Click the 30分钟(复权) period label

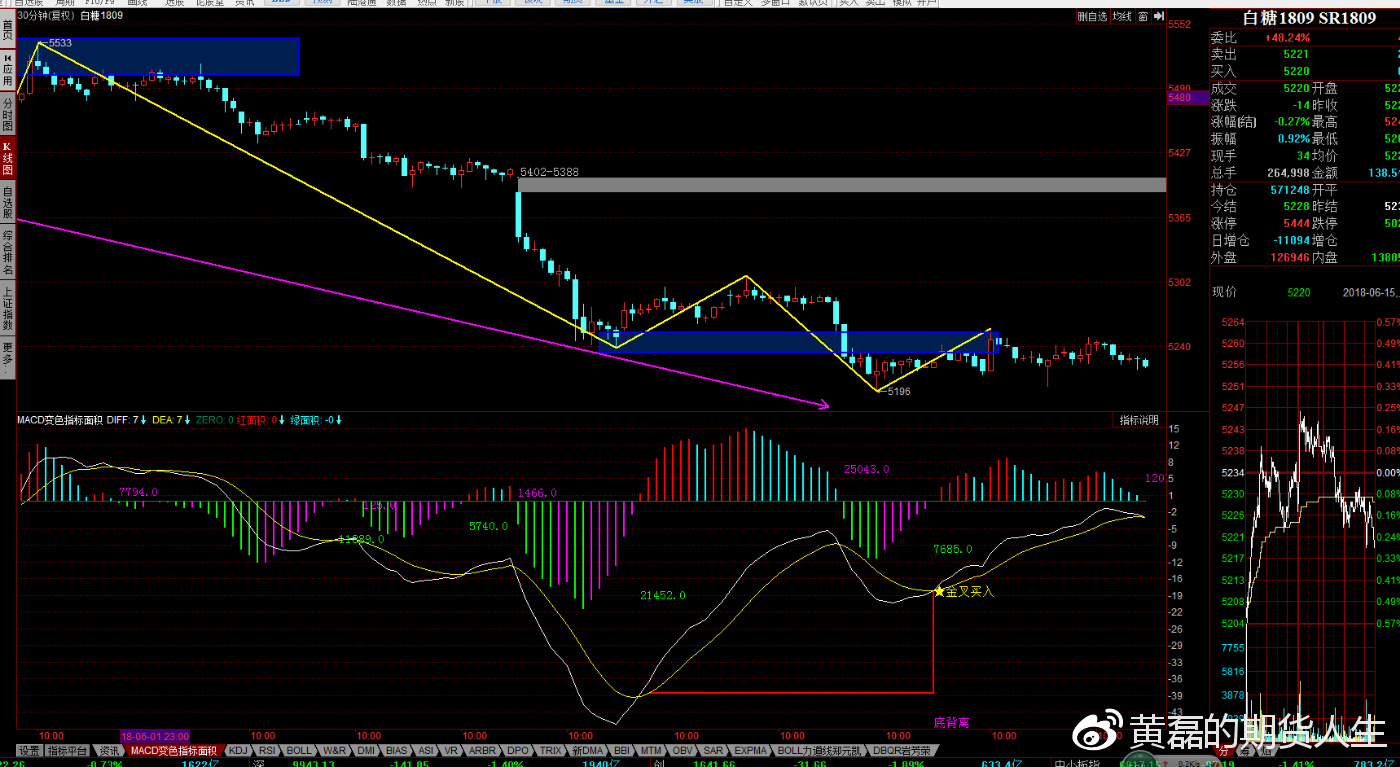pos(46,16)
